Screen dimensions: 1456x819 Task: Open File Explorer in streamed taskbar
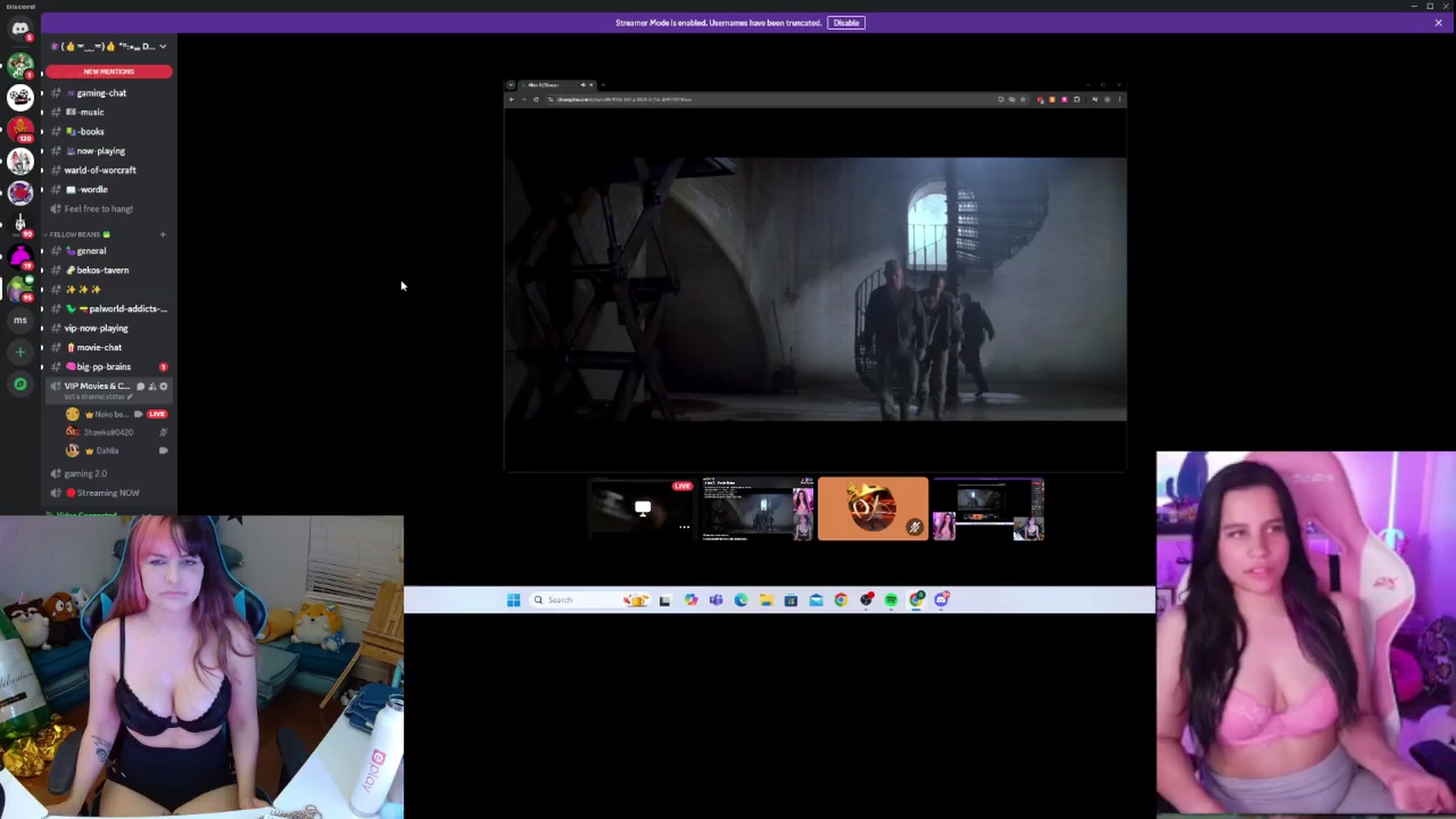point(766,600)
